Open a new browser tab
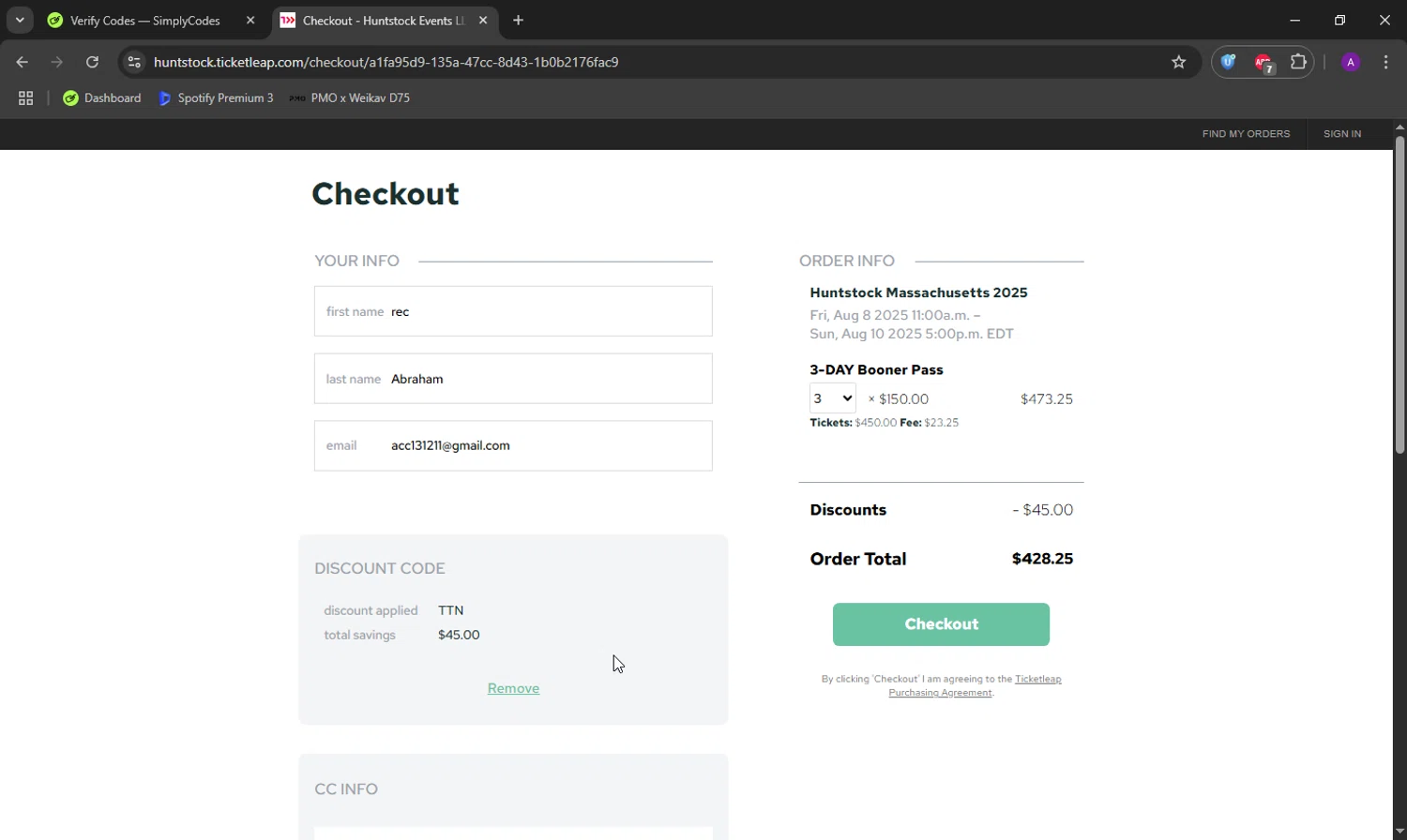Screen dimensions: 1407x840 [x=518, y=20]
